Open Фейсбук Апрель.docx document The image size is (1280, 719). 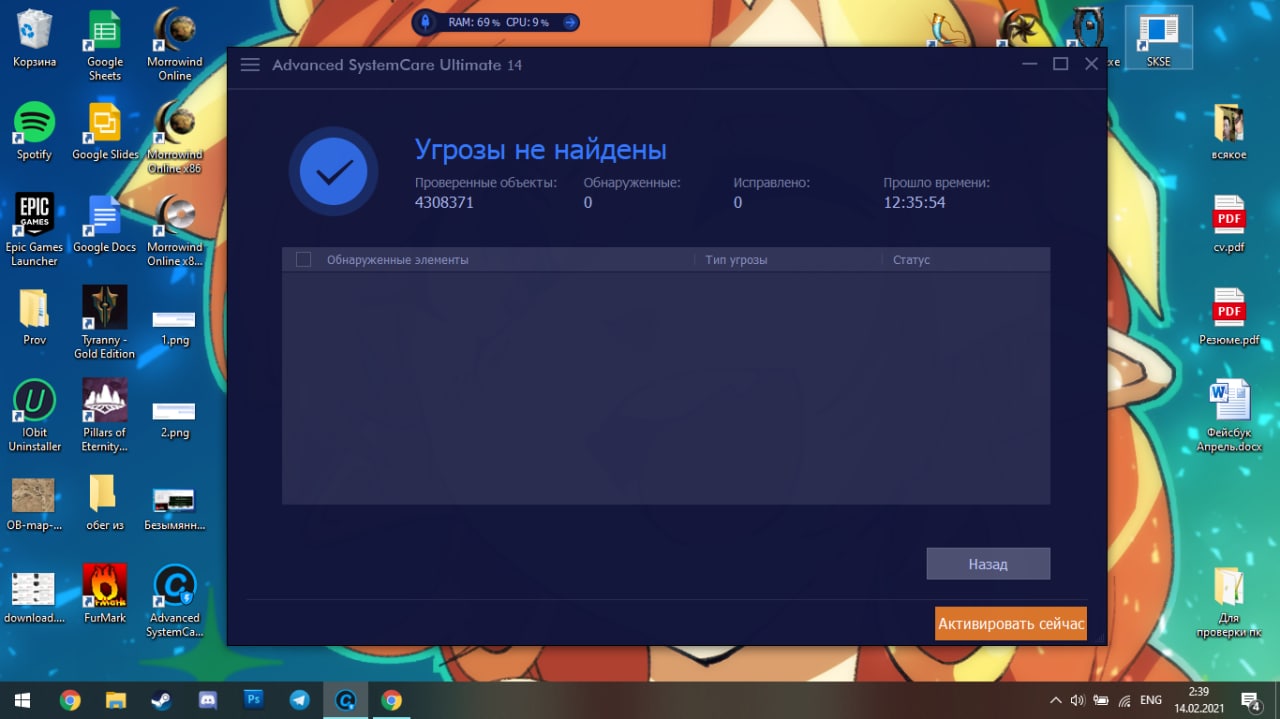[x=1229, y=416]
